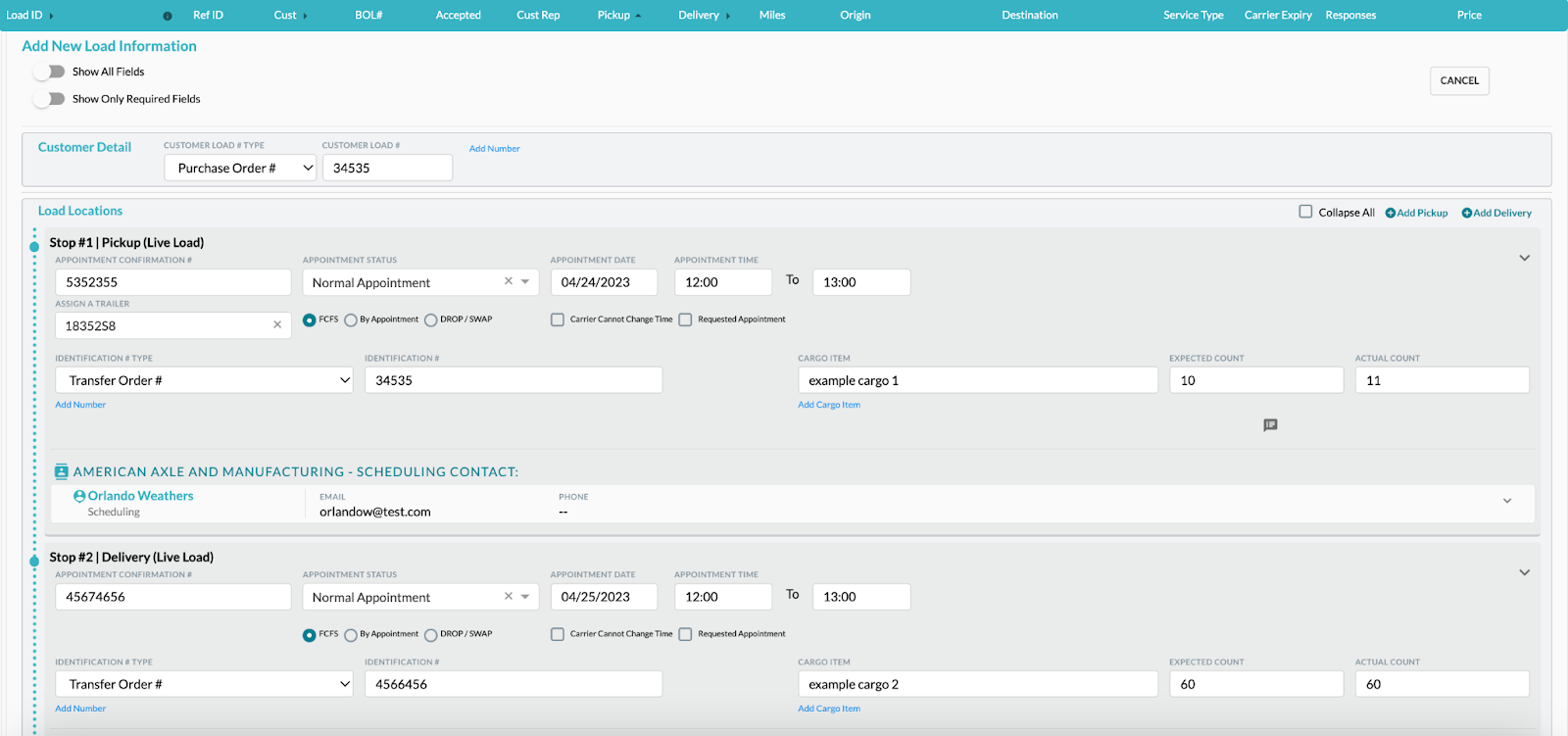Open Stop #1 Identification # Type dropdown
The height and width of the screenshot is (736, 1568).
pos(204,380)
